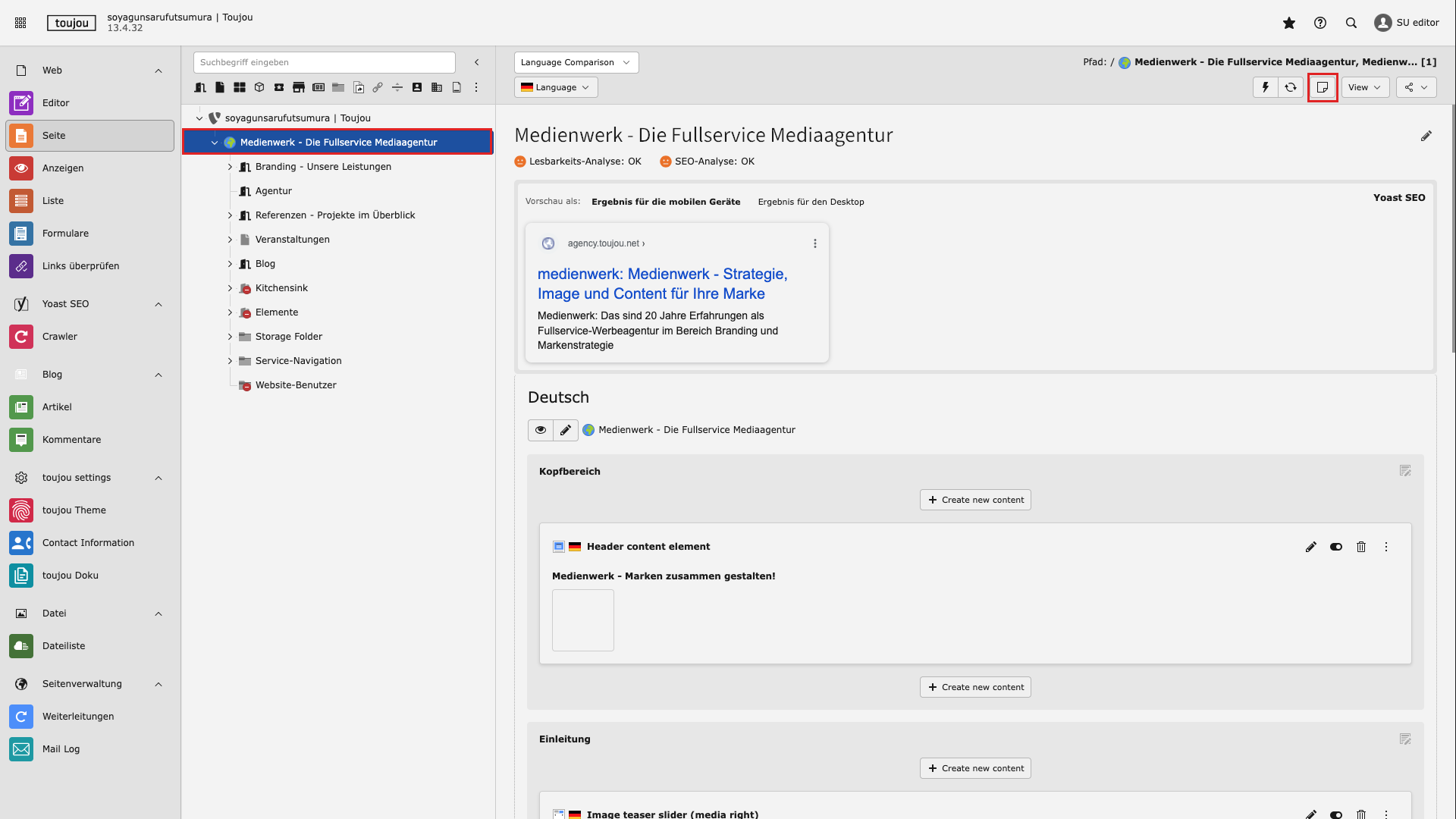Open the Dateiliste module

(89, 646)
